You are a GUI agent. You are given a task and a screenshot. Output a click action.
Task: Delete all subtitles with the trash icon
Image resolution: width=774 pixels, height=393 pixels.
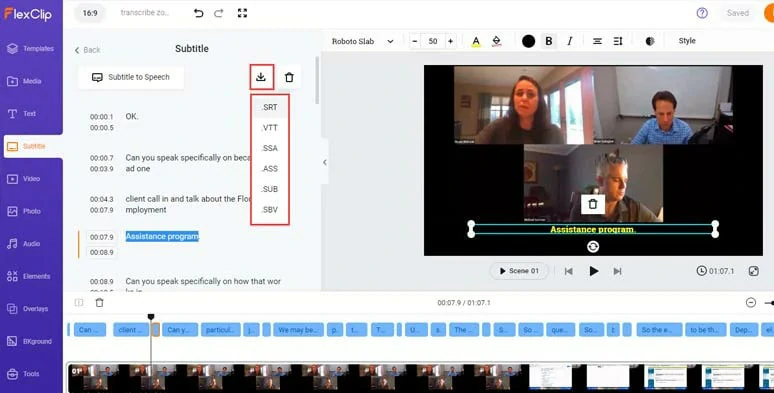tap(289, 77)
